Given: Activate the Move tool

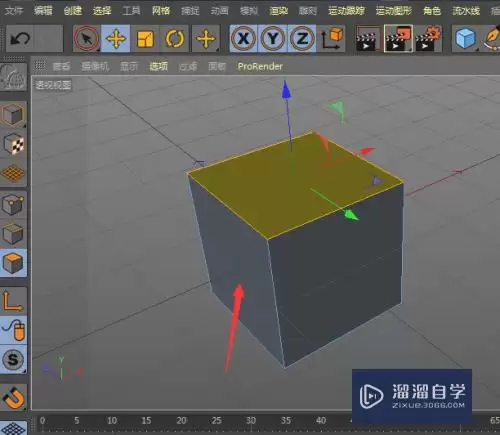Looking at the screenshot, I should tap(116, 38).
